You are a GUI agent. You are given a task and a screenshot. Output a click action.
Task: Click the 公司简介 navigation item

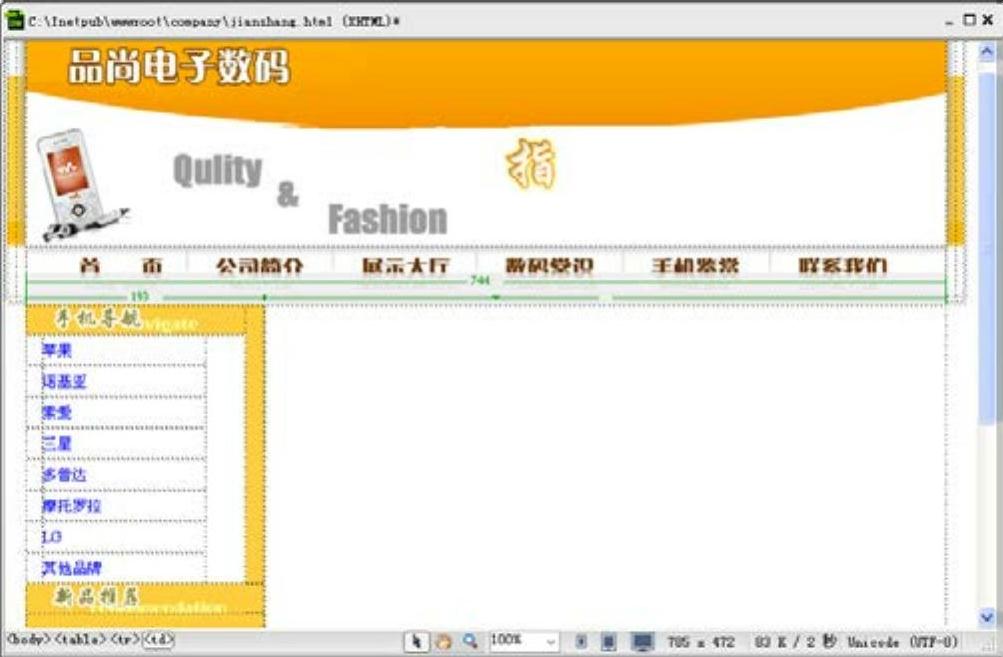[x=259, y=265]
